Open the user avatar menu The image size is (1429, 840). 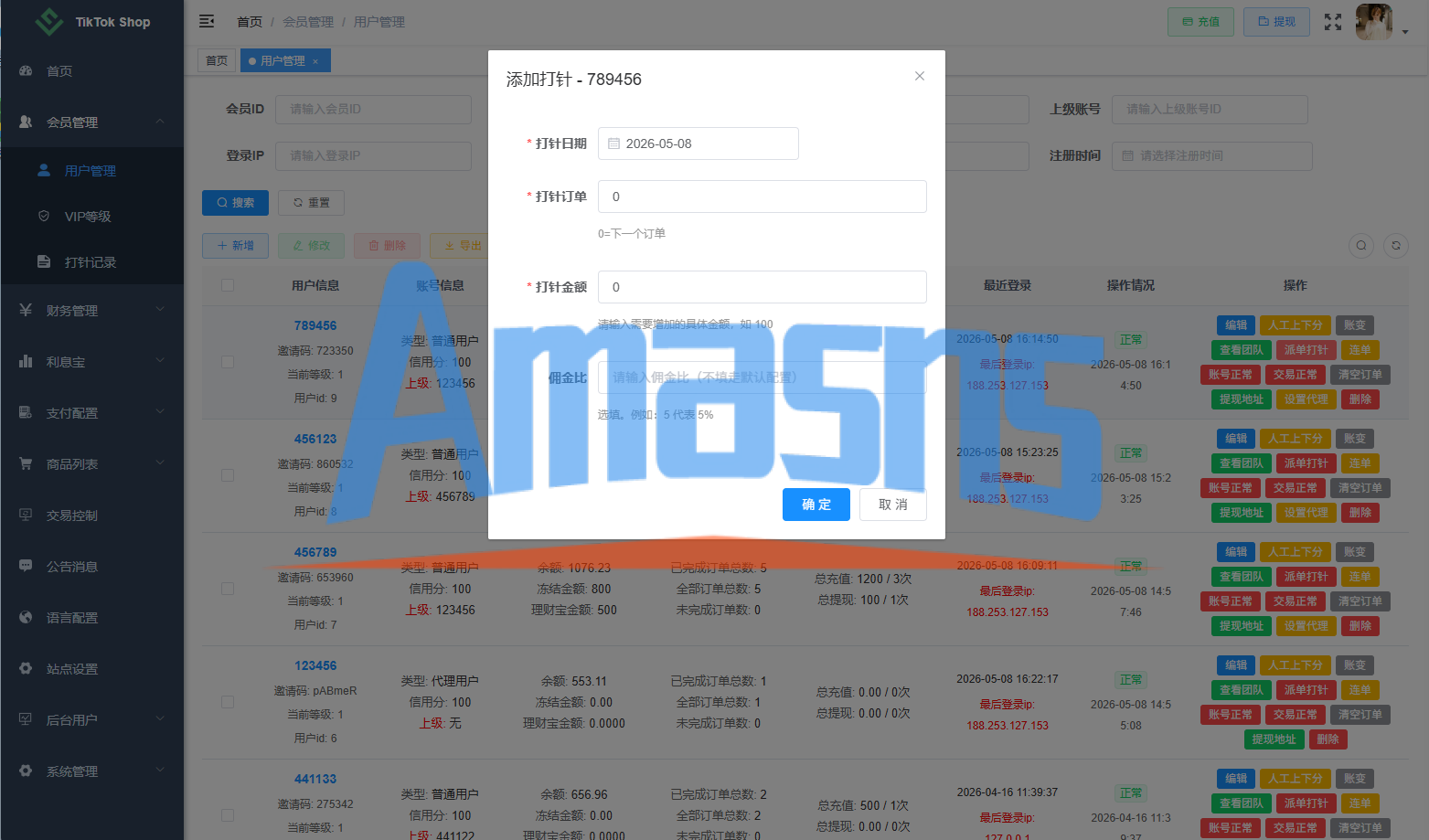(x=1373, y=22)
